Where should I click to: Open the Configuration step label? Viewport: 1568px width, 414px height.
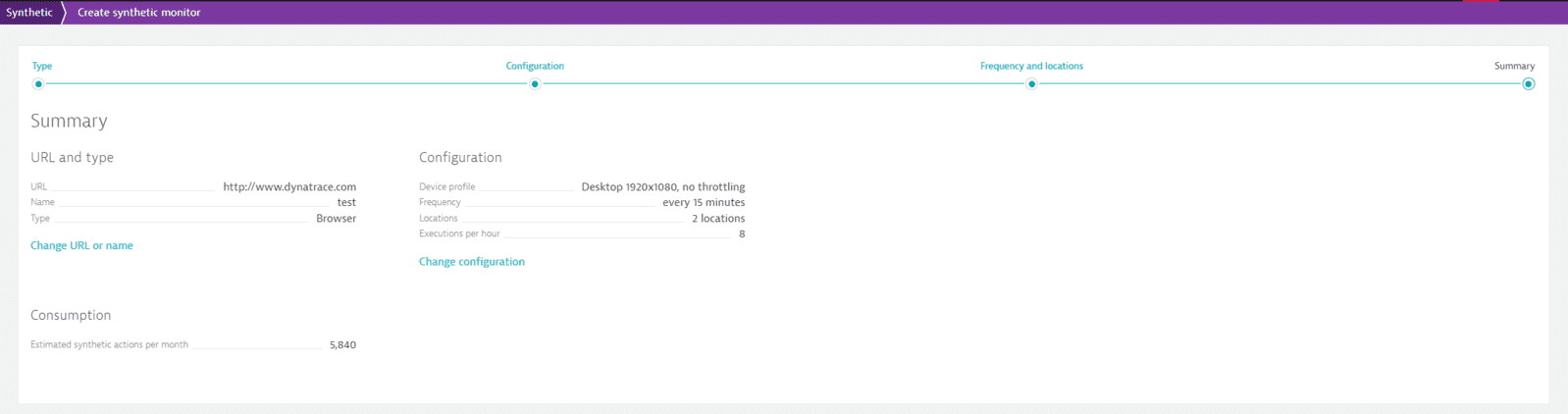(535, 66)
